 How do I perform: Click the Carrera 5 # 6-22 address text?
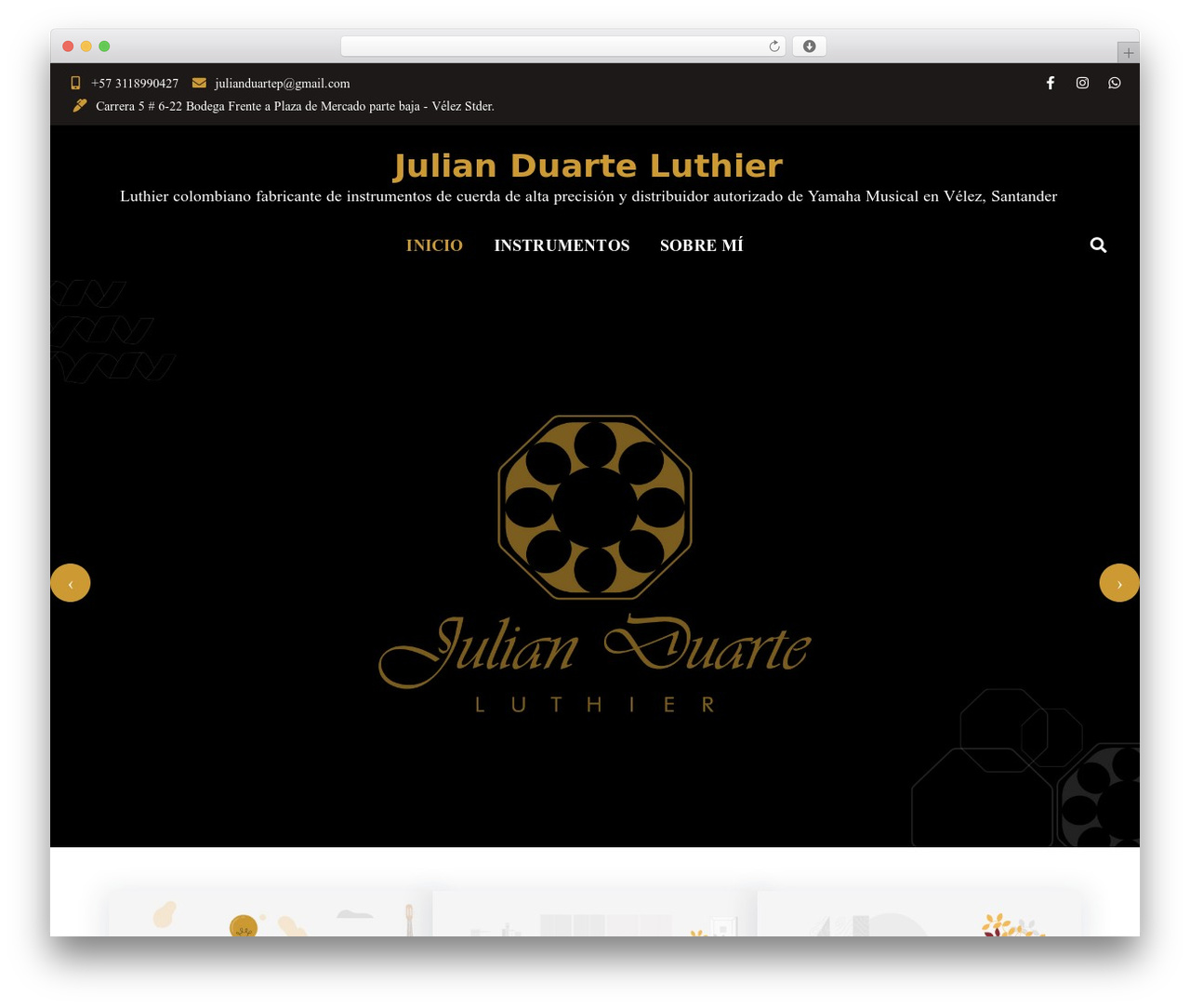(x=295, y=106)
